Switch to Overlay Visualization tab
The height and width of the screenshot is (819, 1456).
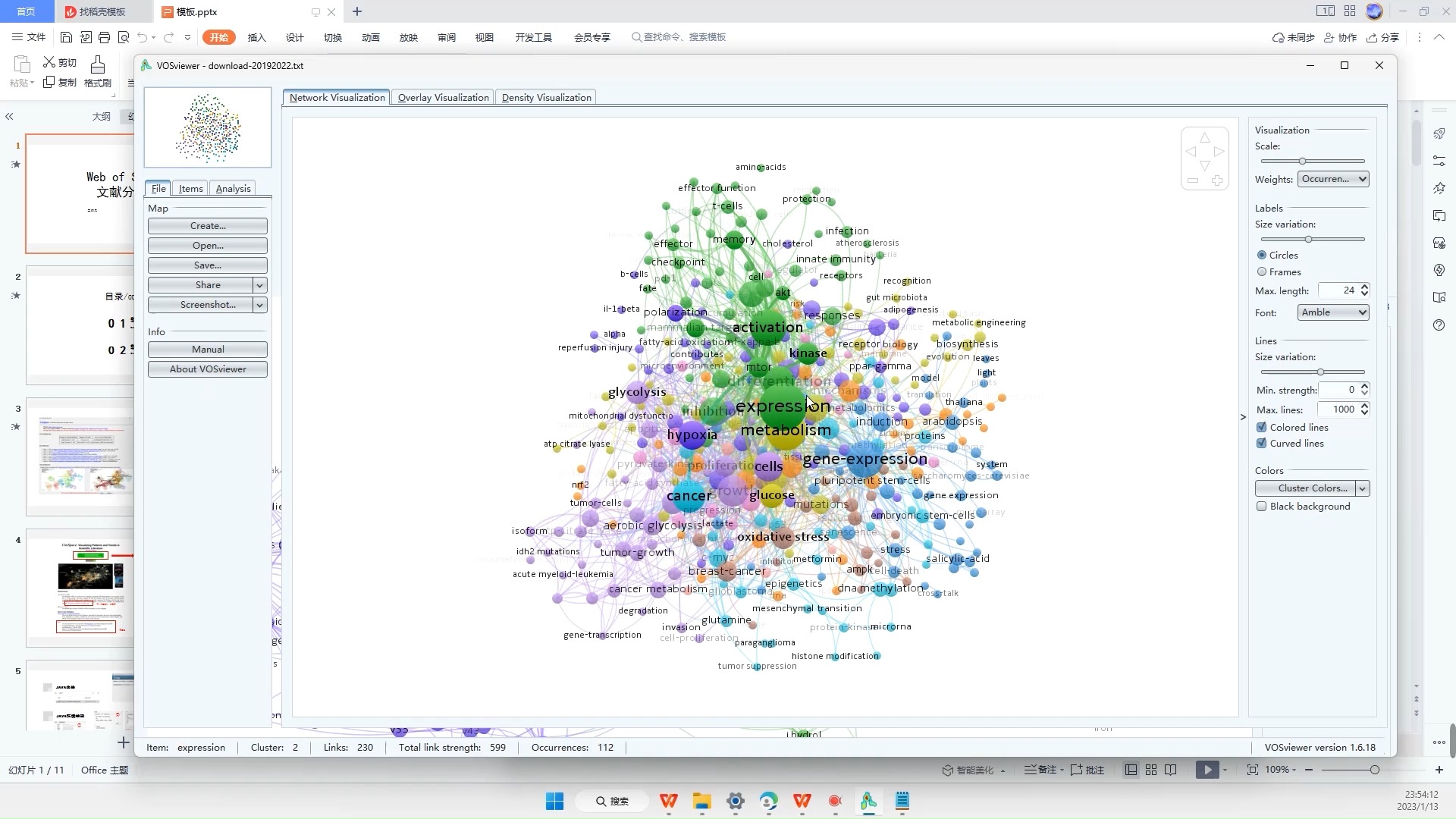click(443, 97)
